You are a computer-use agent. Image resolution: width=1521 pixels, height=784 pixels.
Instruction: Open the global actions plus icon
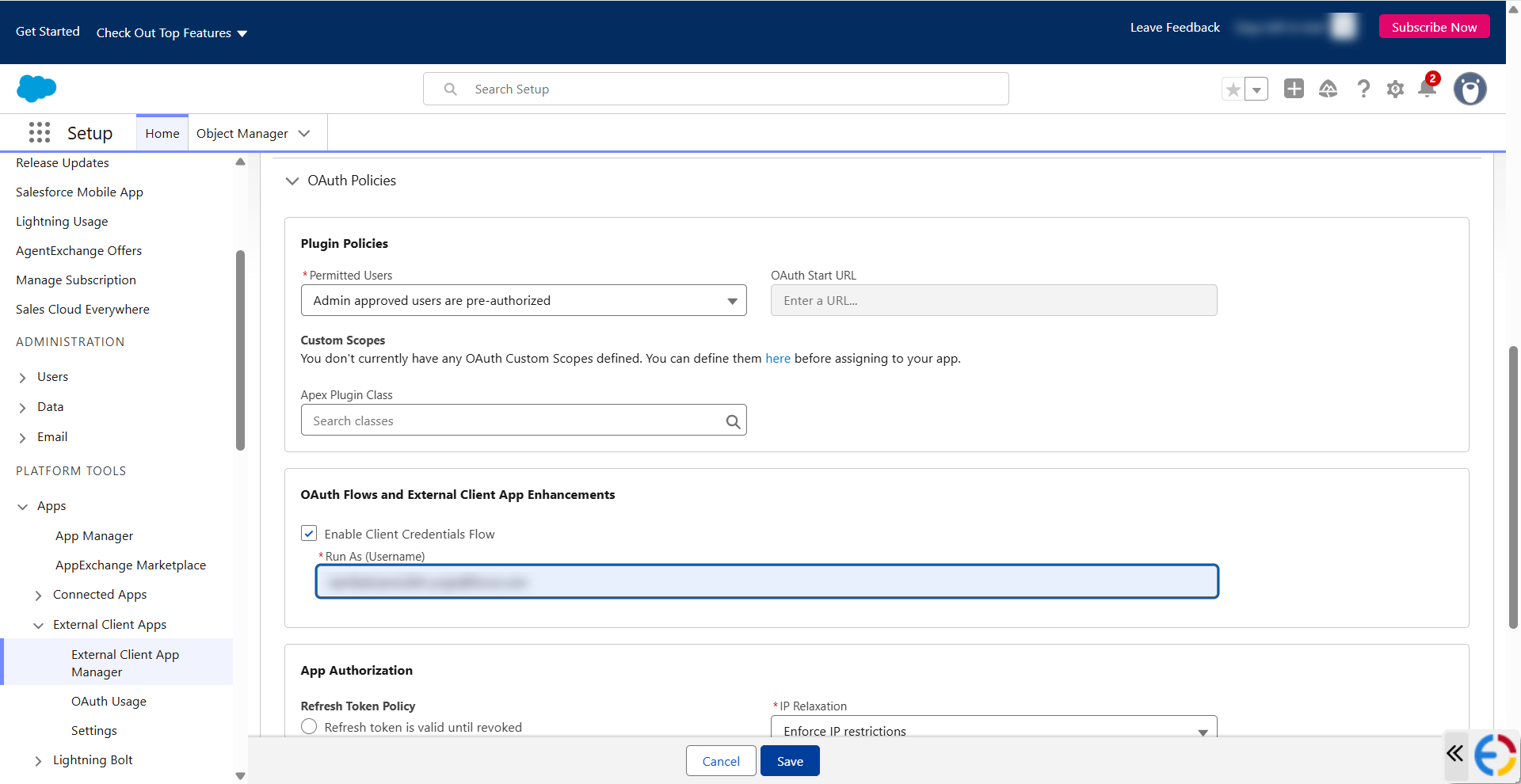[x=1294, y=89]
